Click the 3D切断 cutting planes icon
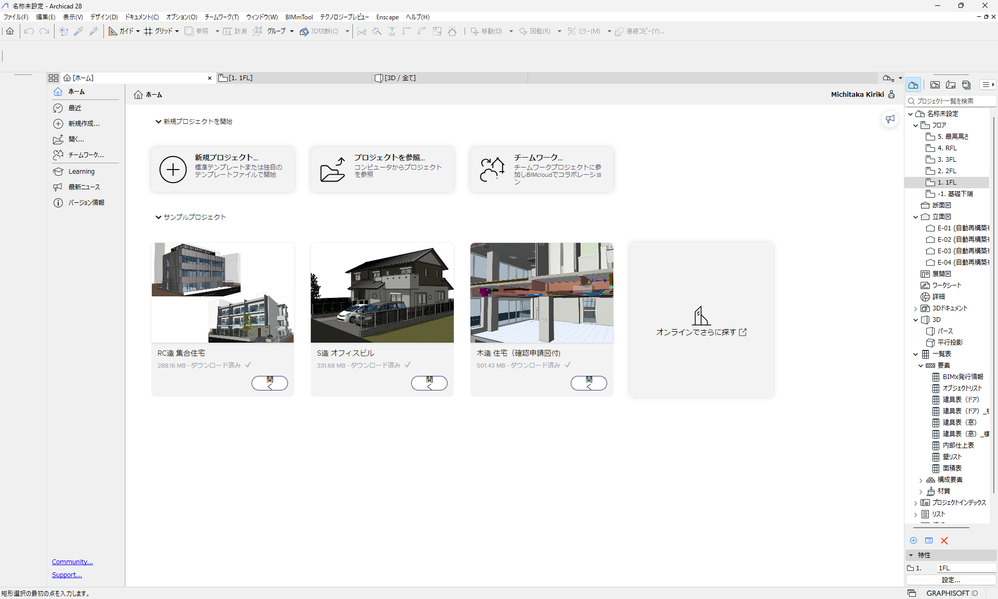 pyautogui.click(x=304, y=31)
